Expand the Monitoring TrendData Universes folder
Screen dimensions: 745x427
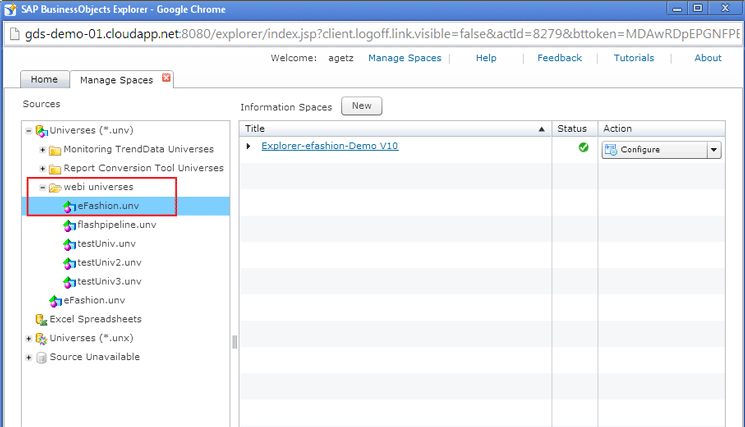coord(42,150)
